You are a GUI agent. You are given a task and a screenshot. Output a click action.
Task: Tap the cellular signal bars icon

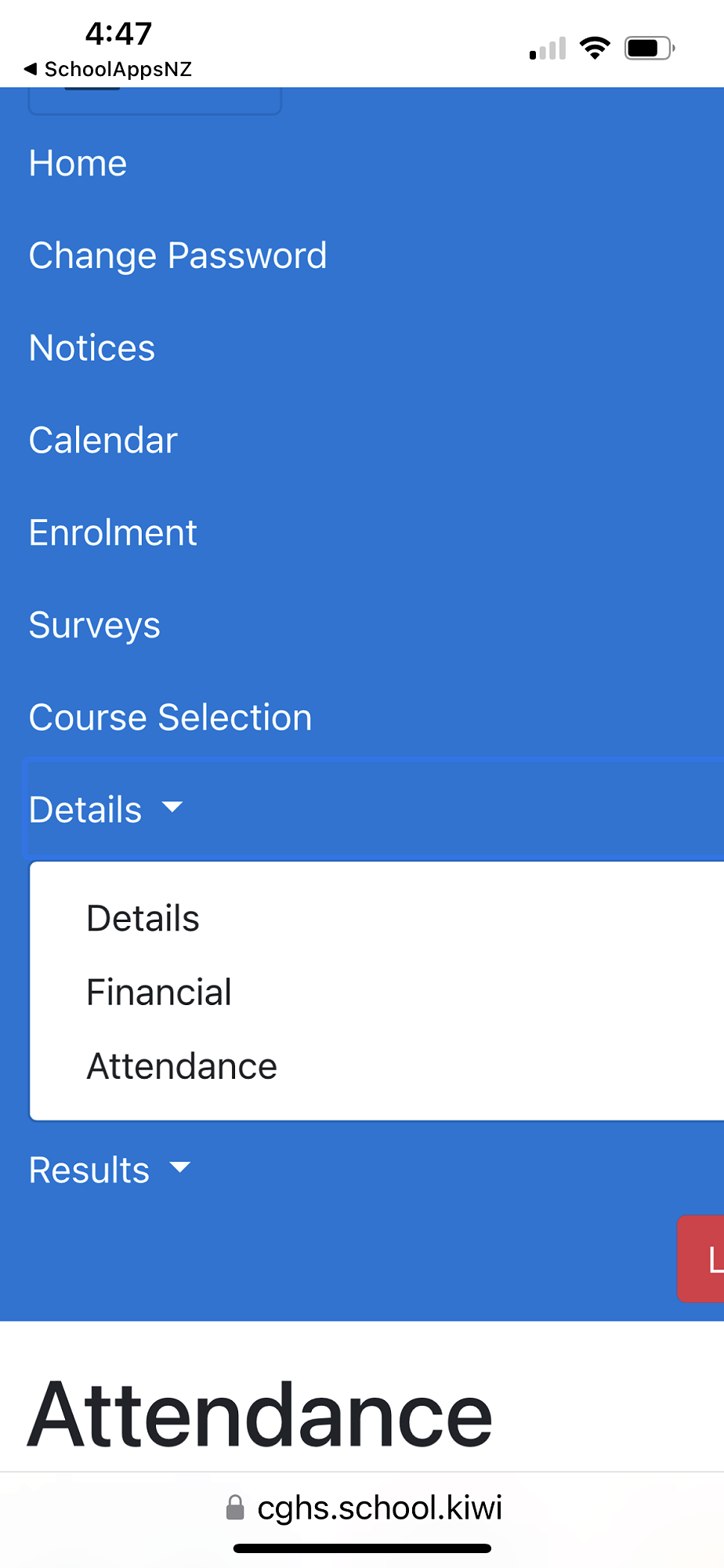coord(548,49)
